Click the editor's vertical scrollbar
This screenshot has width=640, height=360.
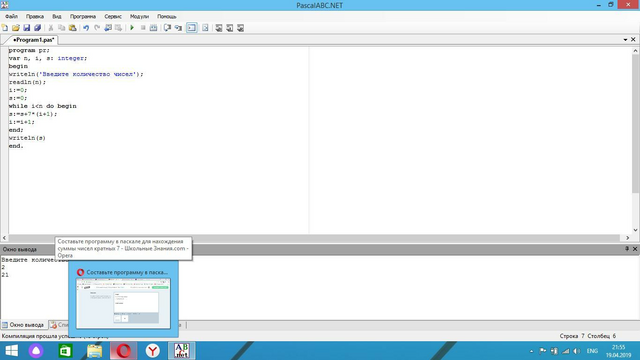(636, 140)
